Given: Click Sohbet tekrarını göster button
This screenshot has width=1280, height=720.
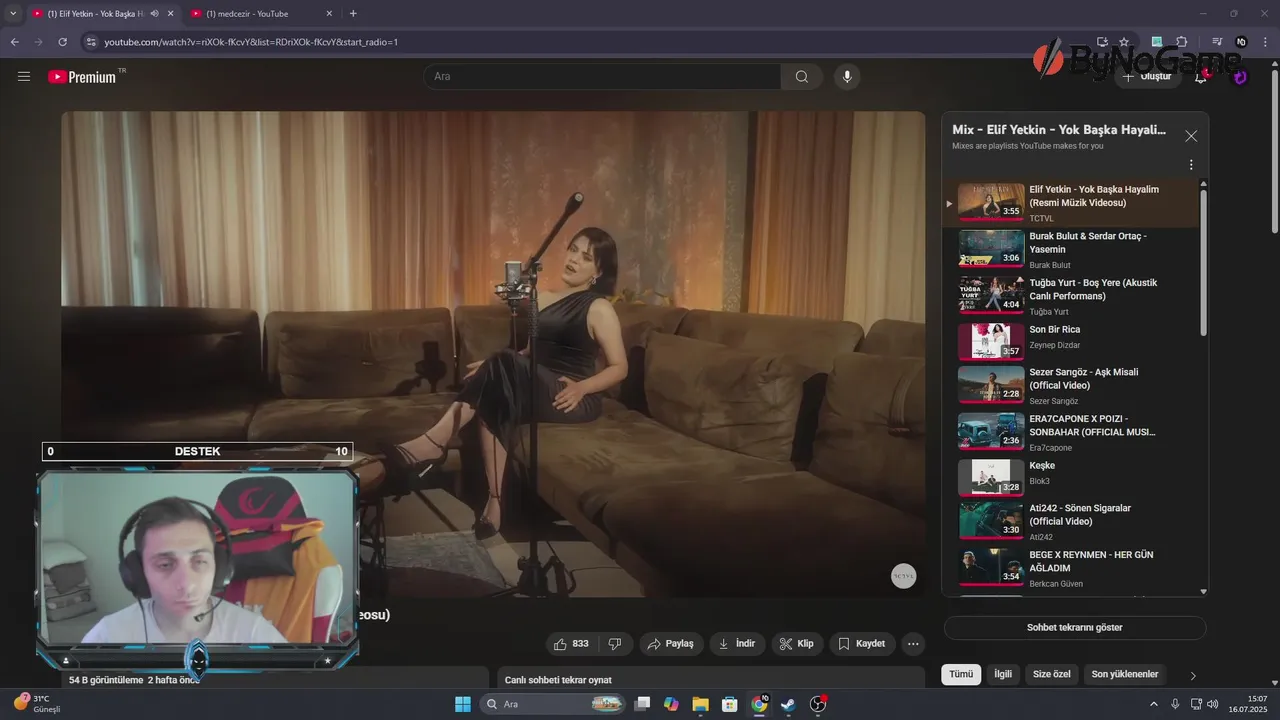Looking at the screenshot, I should [1075, 628].
